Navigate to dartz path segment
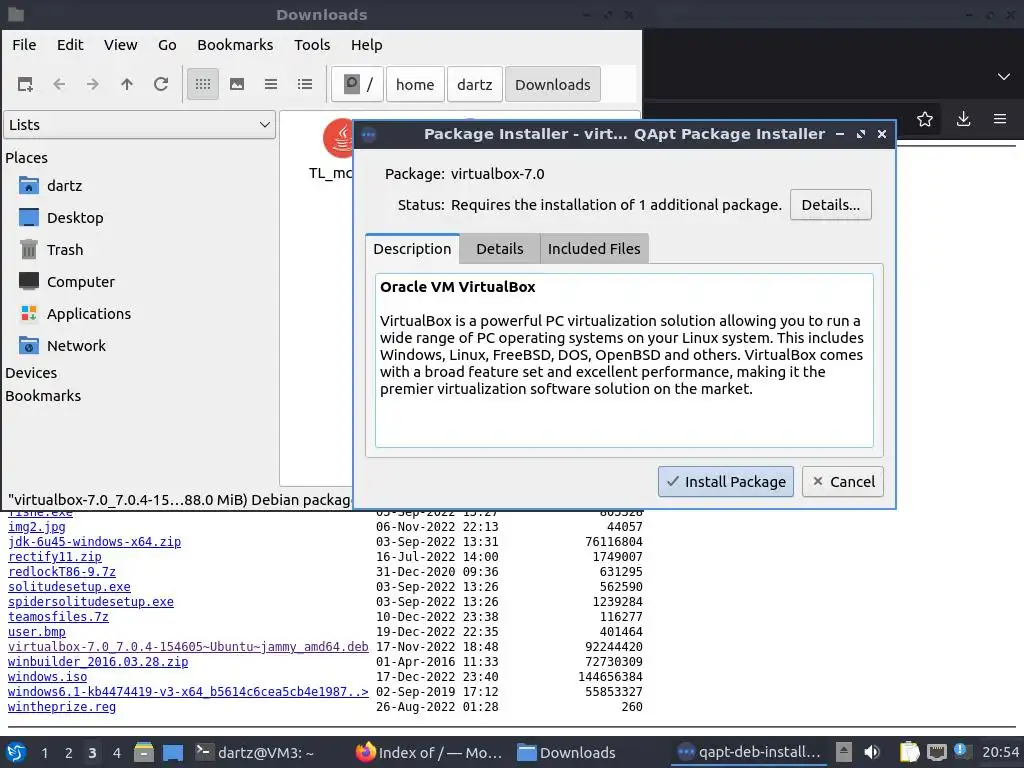1024x768 pixels. pos(475,84)
